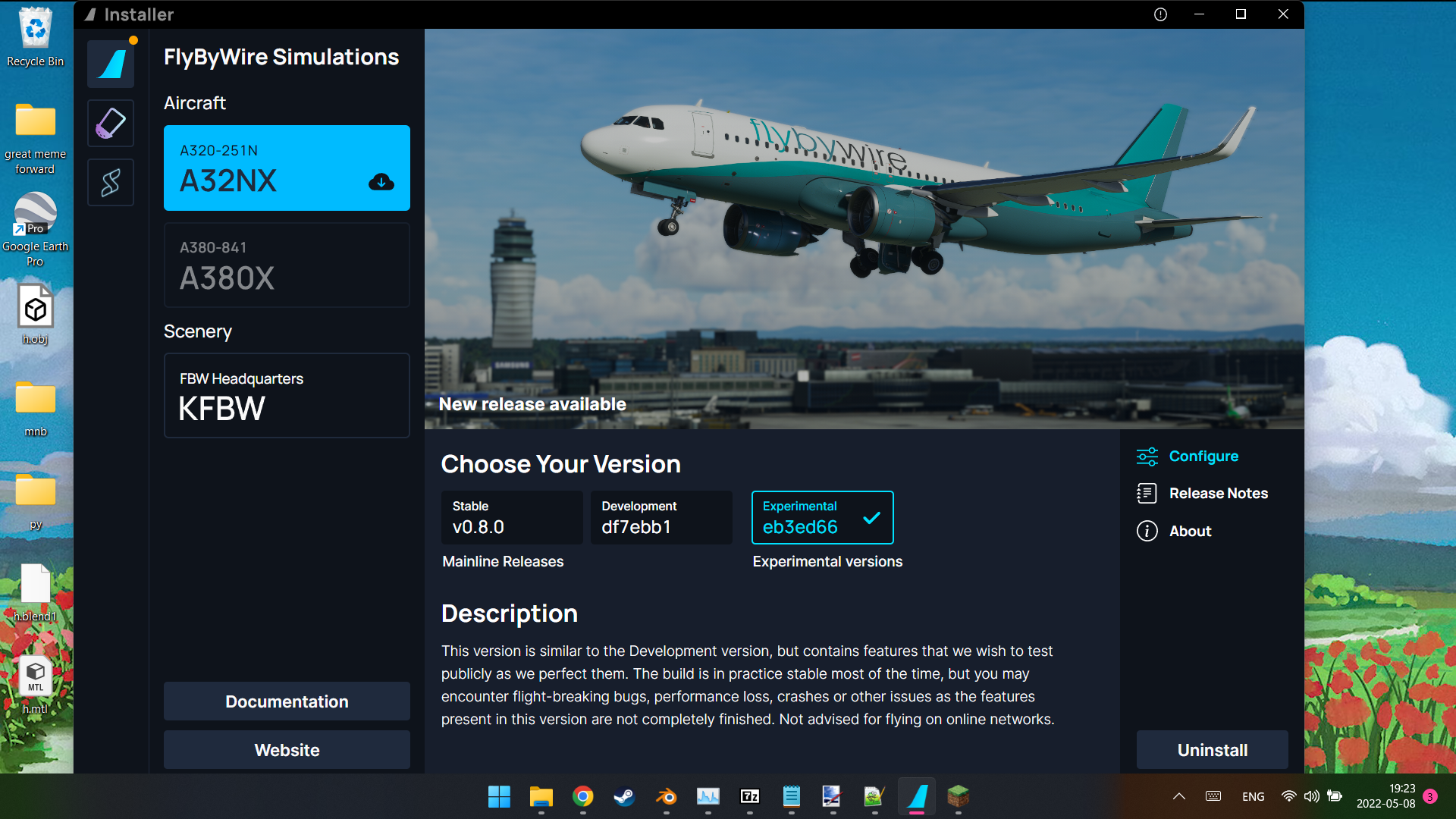Image resolution: width=1456 pixels, height=819 pixels.
Task: Select the Stable v0.8.0 version
Action: [x=512, y=517]
